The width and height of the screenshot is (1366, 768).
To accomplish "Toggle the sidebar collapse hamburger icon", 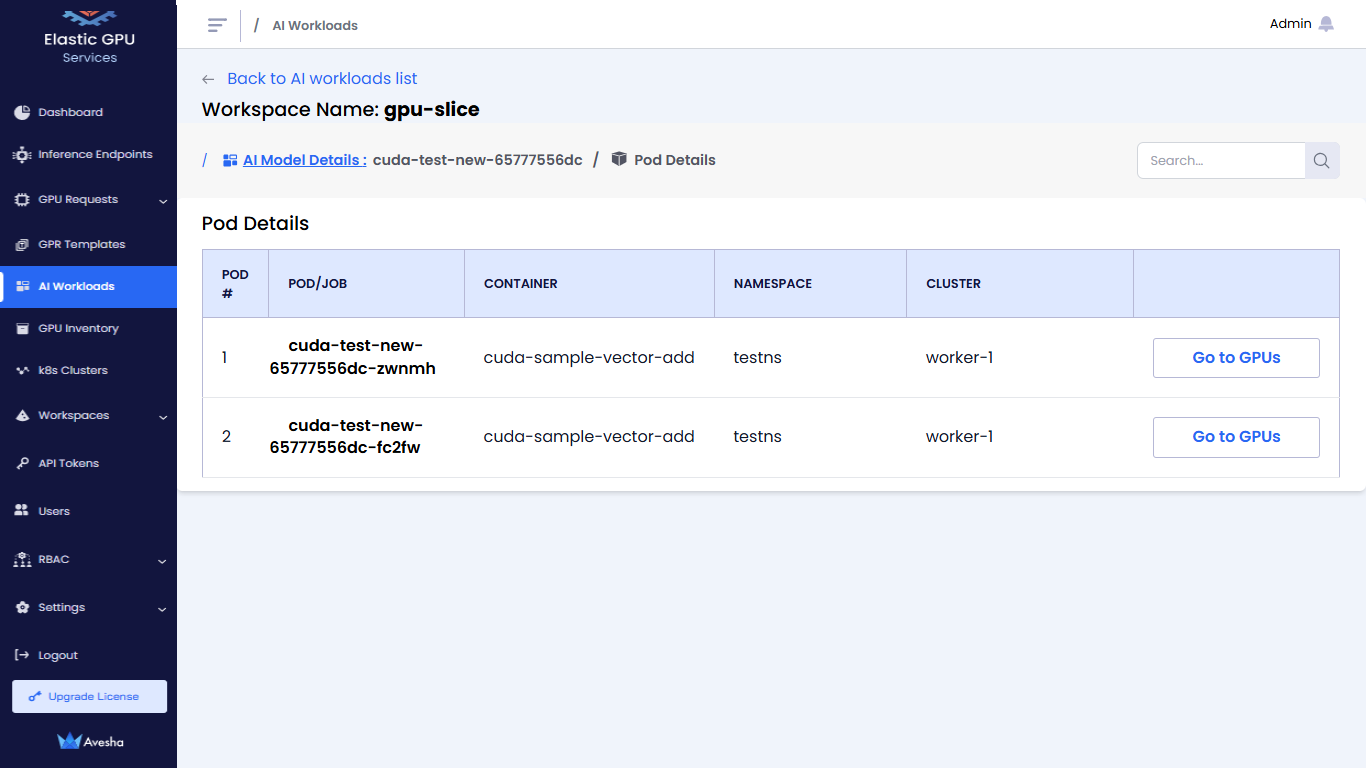I will tap(217, 25).
